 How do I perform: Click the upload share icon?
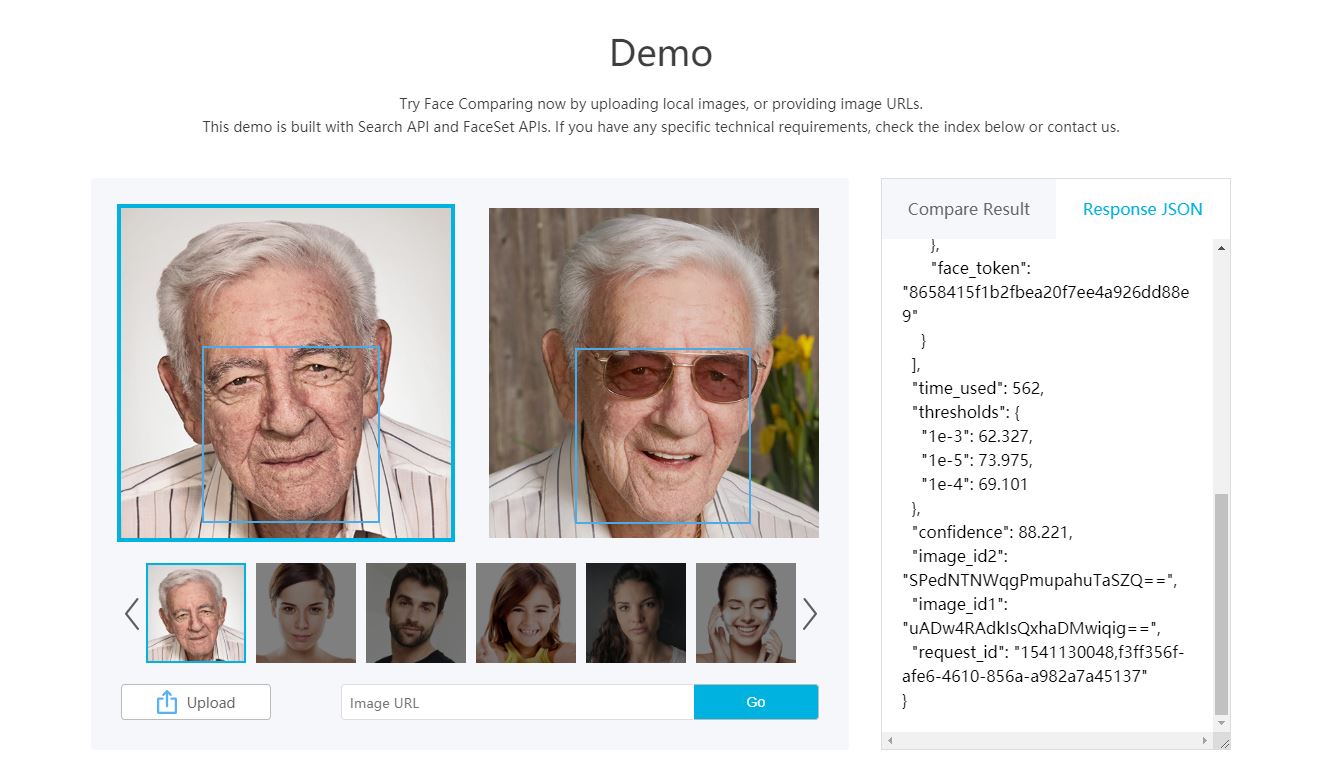[x=166, y=703]
